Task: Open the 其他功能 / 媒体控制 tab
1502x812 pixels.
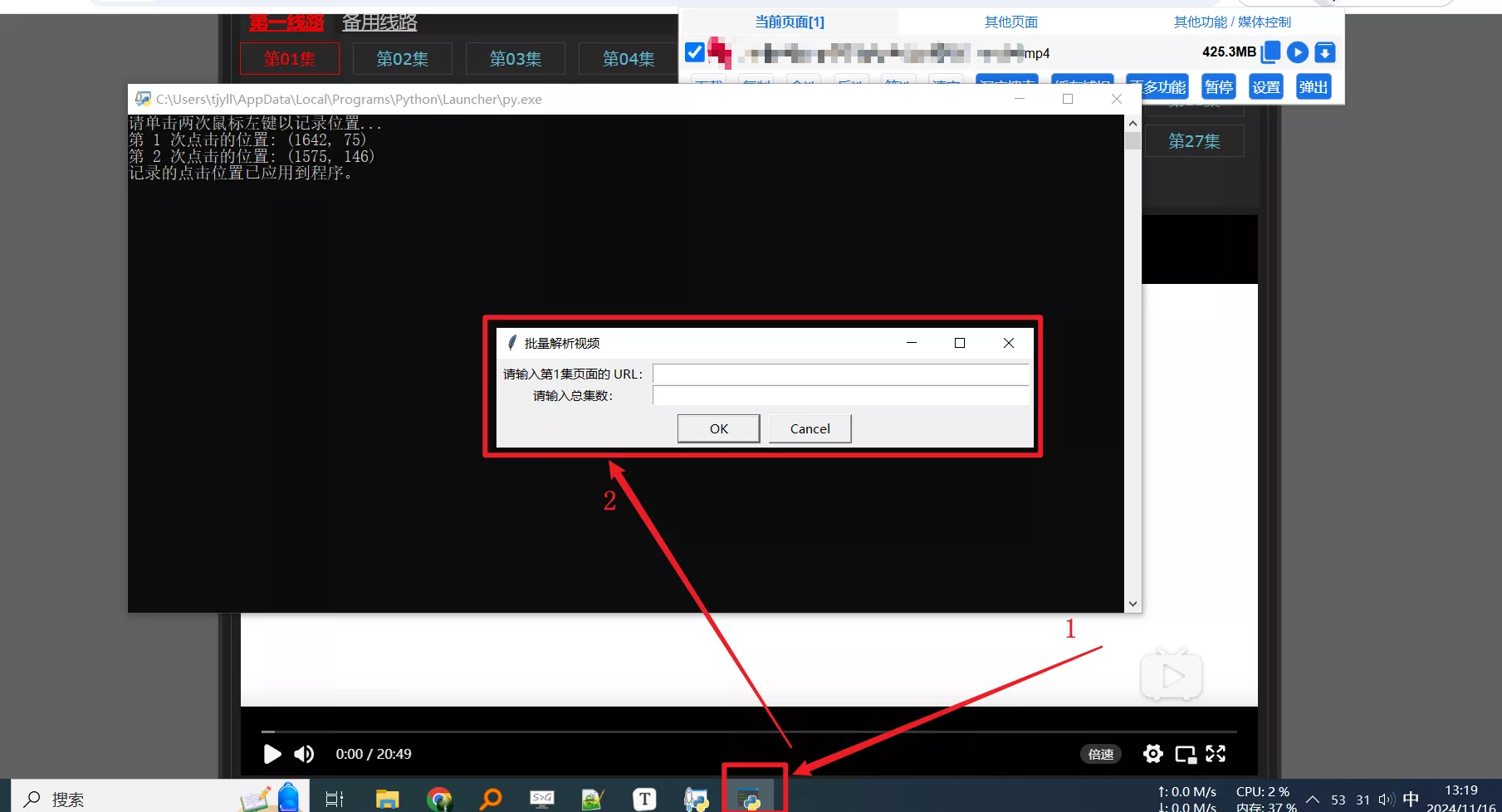Action: coord(1232,22)
